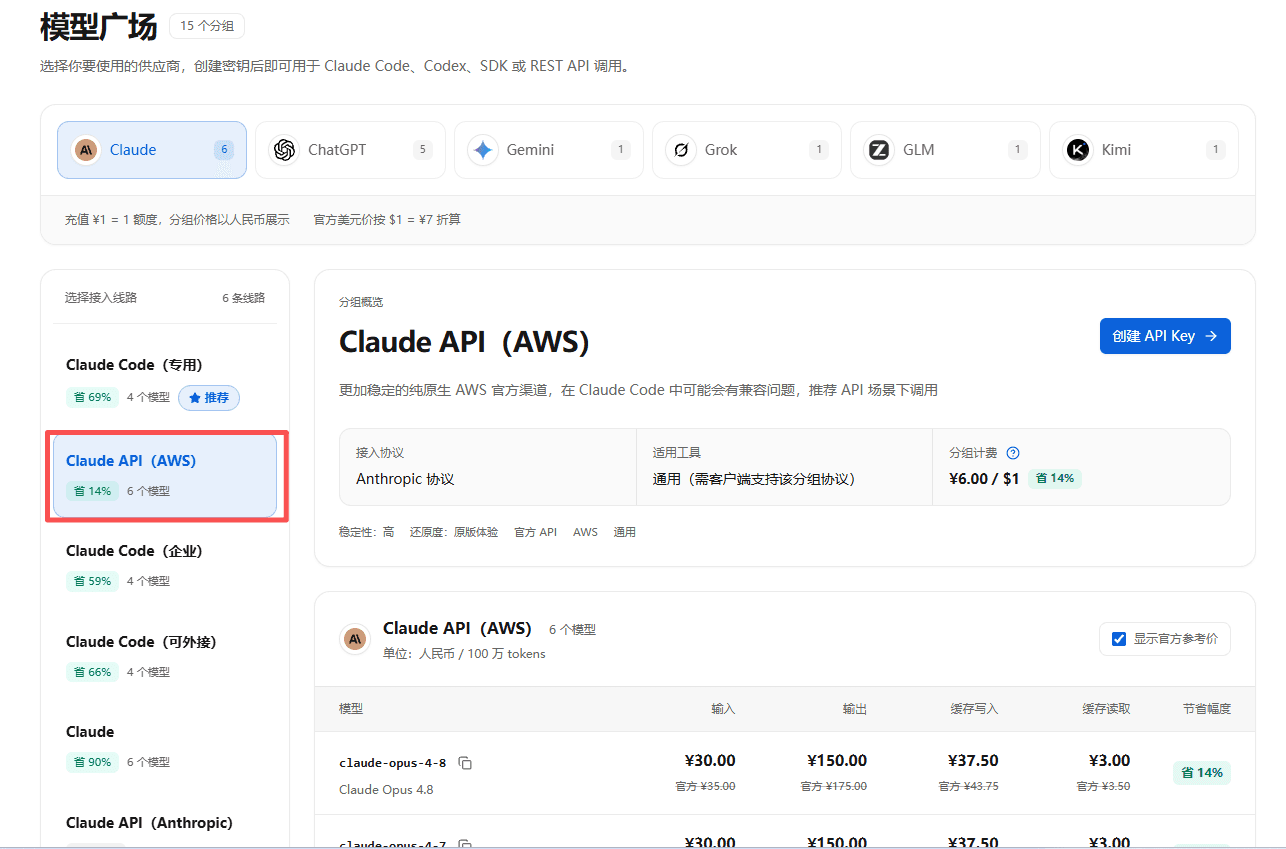
Task: Click the 省 69% badge in the sidebar
Action: click(92, 398)
